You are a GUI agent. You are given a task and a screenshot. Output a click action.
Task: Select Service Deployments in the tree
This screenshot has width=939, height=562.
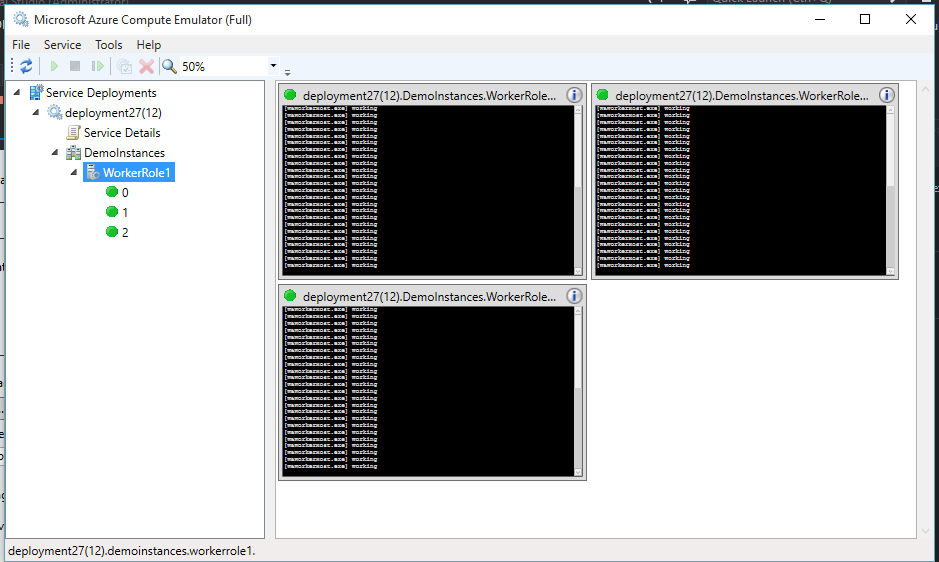click(x=101, y=93)
